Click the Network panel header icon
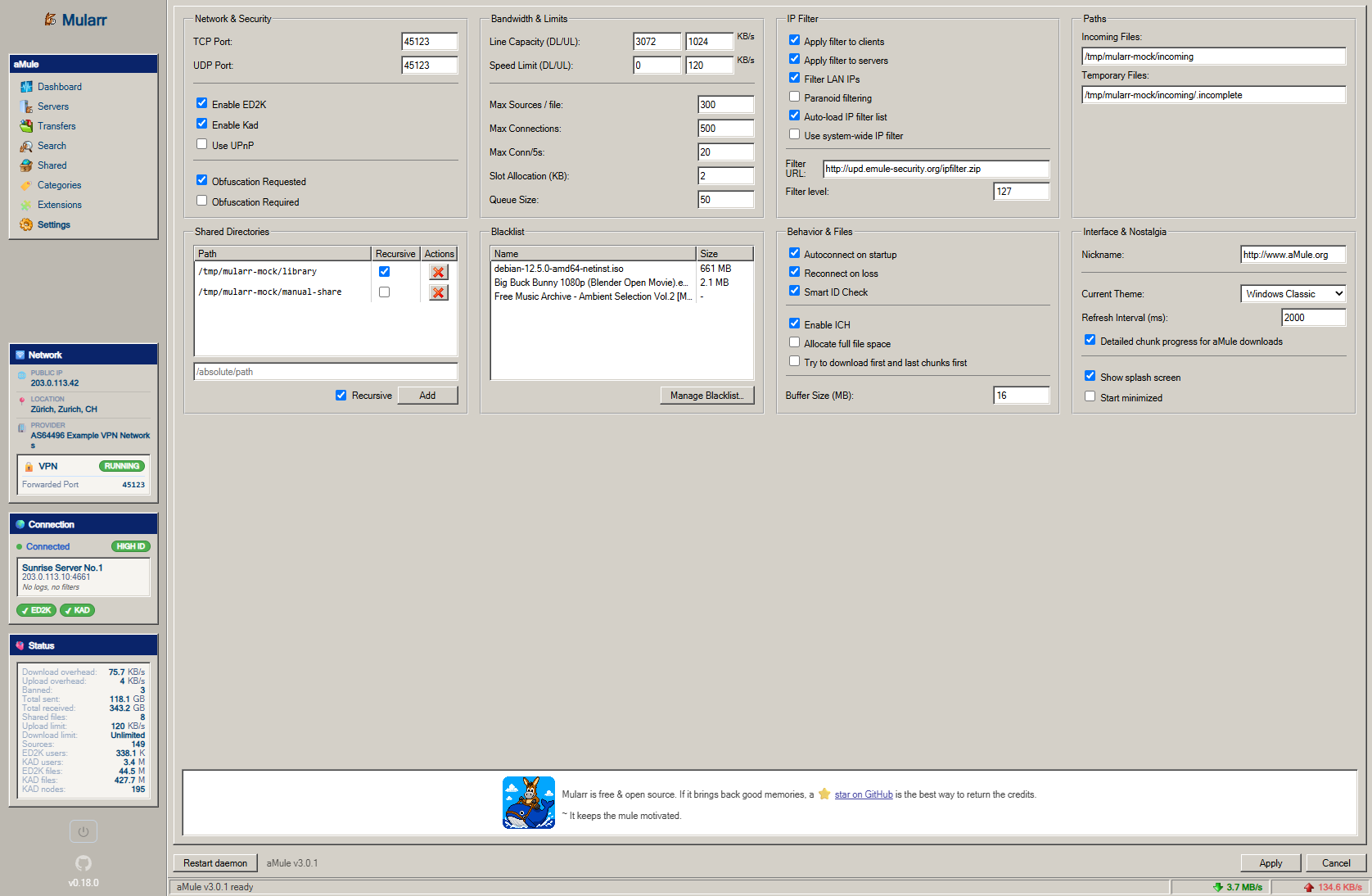 (20, 355)
